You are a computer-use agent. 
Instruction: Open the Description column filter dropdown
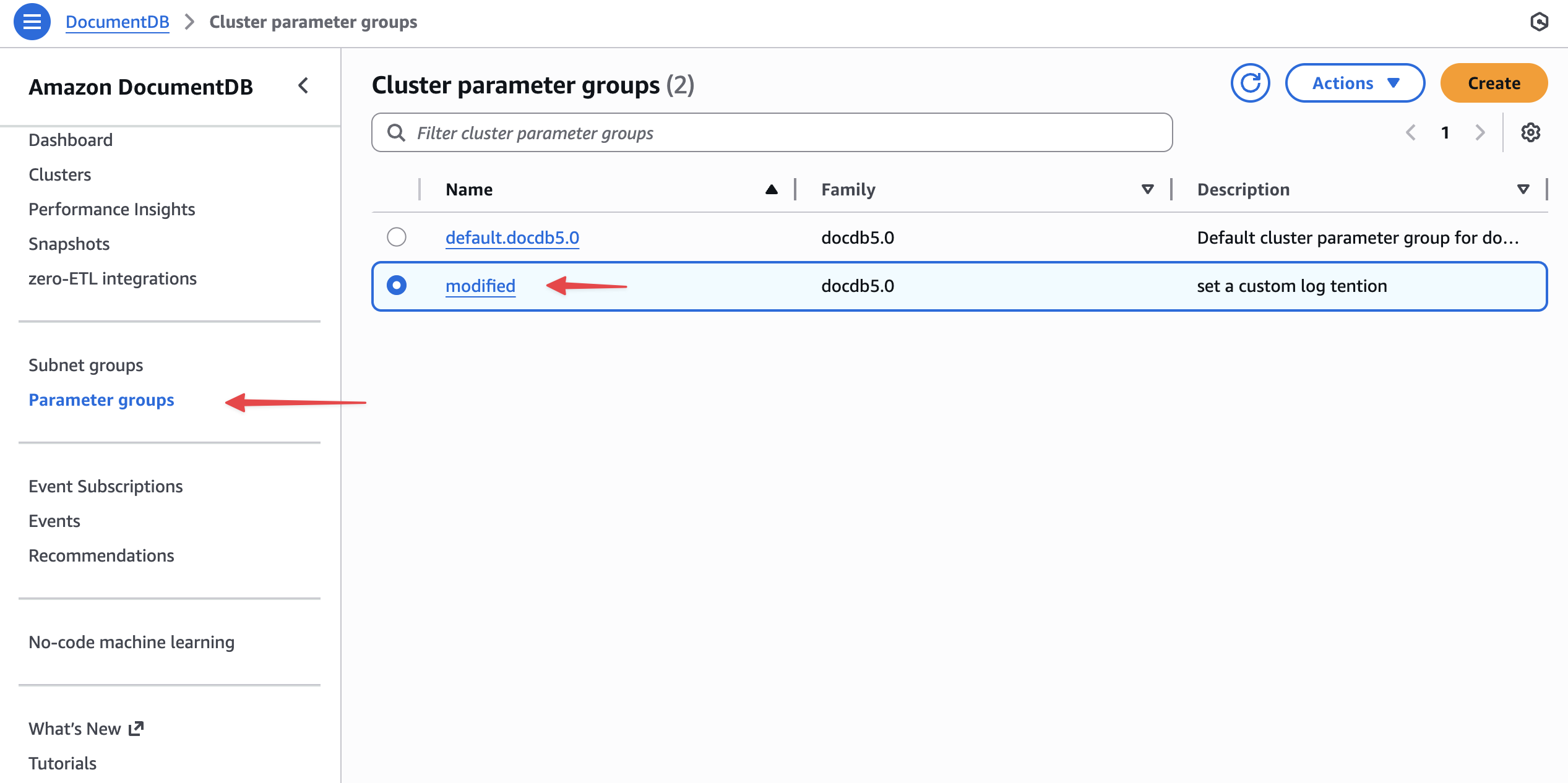[x=1523, y=189]
